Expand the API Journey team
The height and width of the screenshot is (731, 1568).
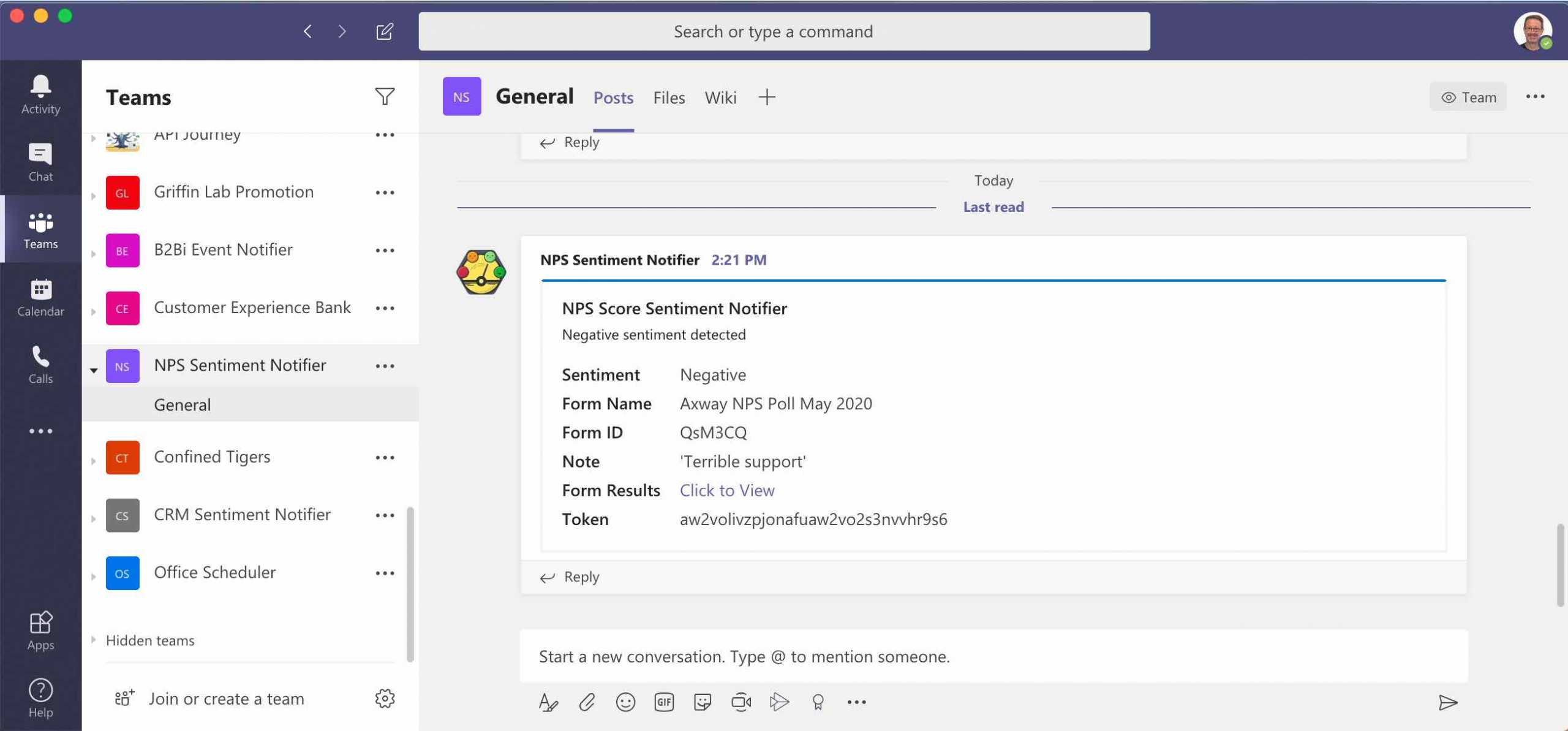coord(94,138)
